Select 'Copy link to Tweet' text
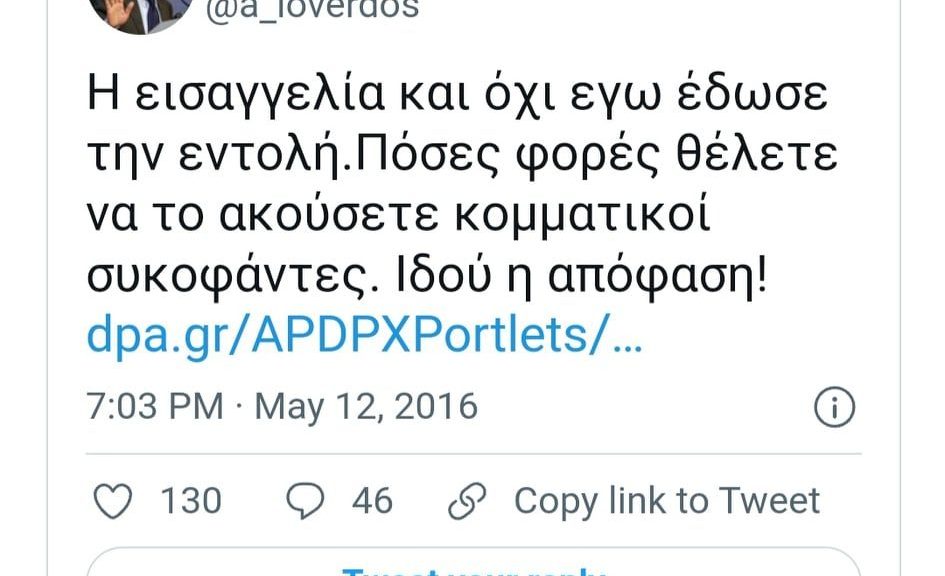 (667, 501)
